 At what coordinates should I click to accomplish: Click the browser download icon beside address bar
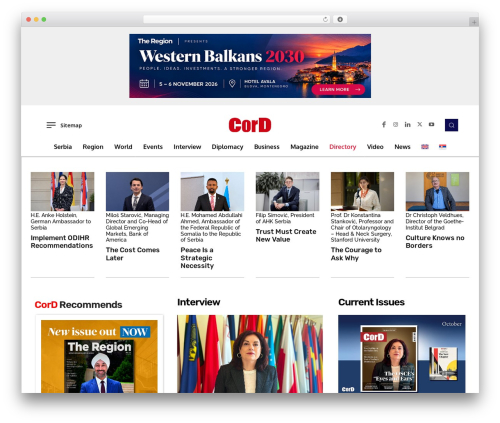tap(340, 19)
